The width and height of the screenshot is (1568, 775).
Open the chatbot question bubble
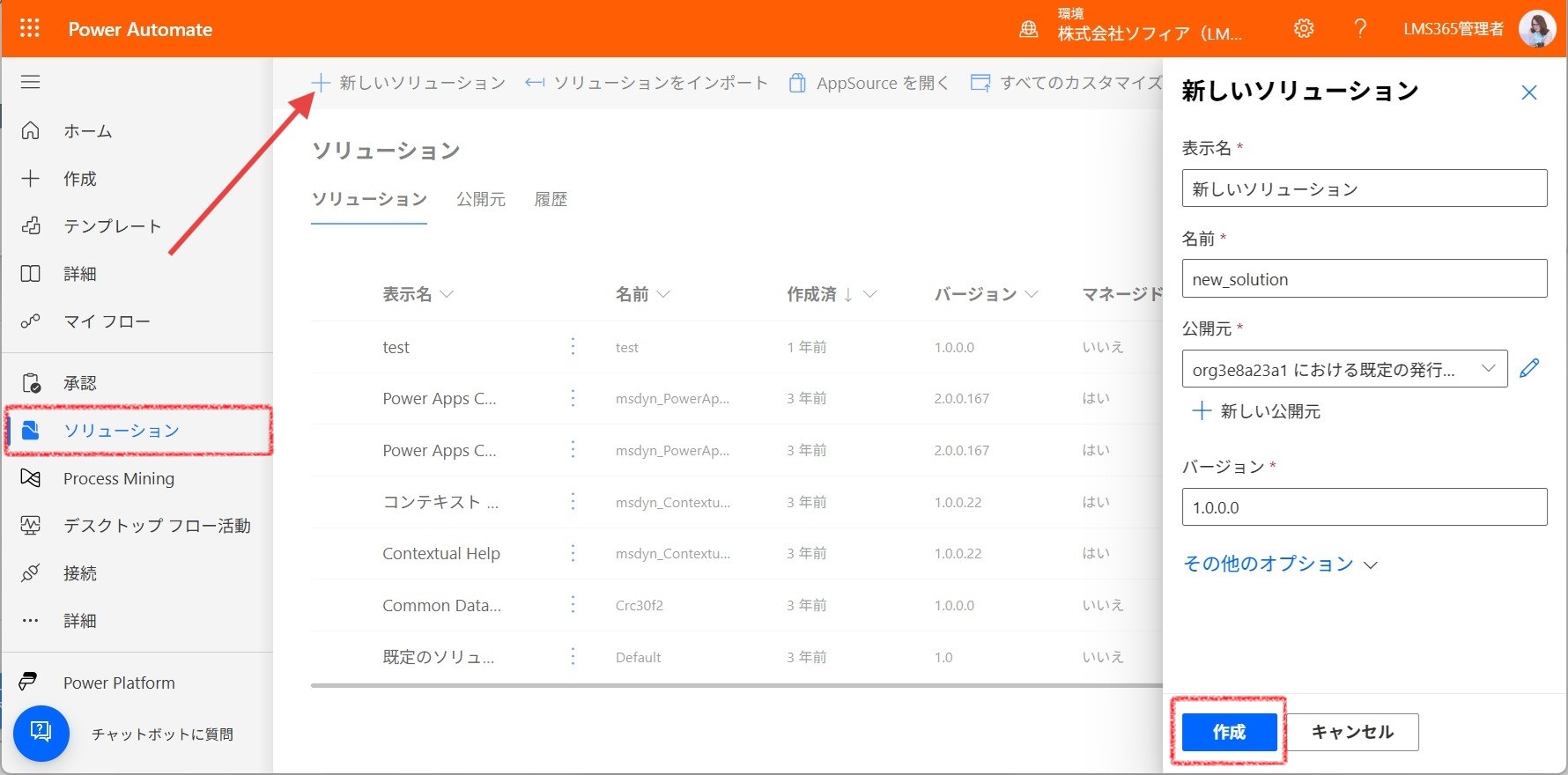click(x=41, y=733)
